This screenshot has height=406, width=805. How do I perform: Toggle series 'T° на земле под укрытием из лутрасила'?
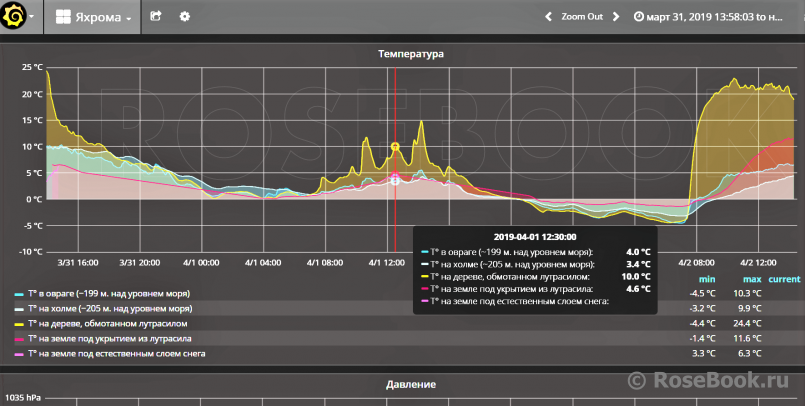(110, 339)
